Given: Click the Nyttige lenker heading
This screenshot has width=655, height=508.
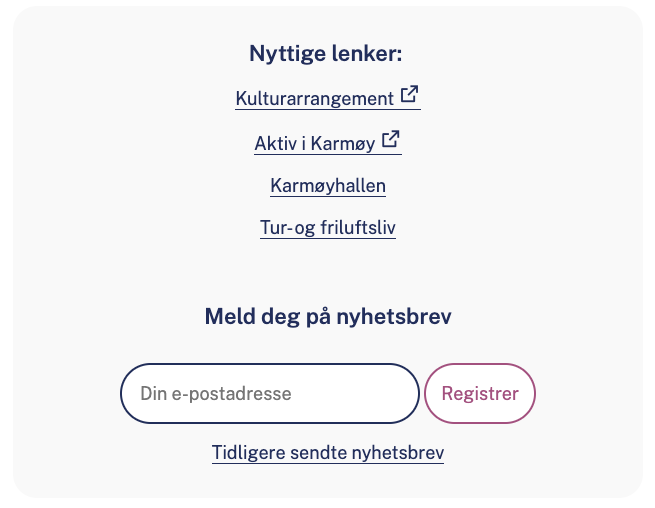Looking at the screenshot, I should coord(332,54).
